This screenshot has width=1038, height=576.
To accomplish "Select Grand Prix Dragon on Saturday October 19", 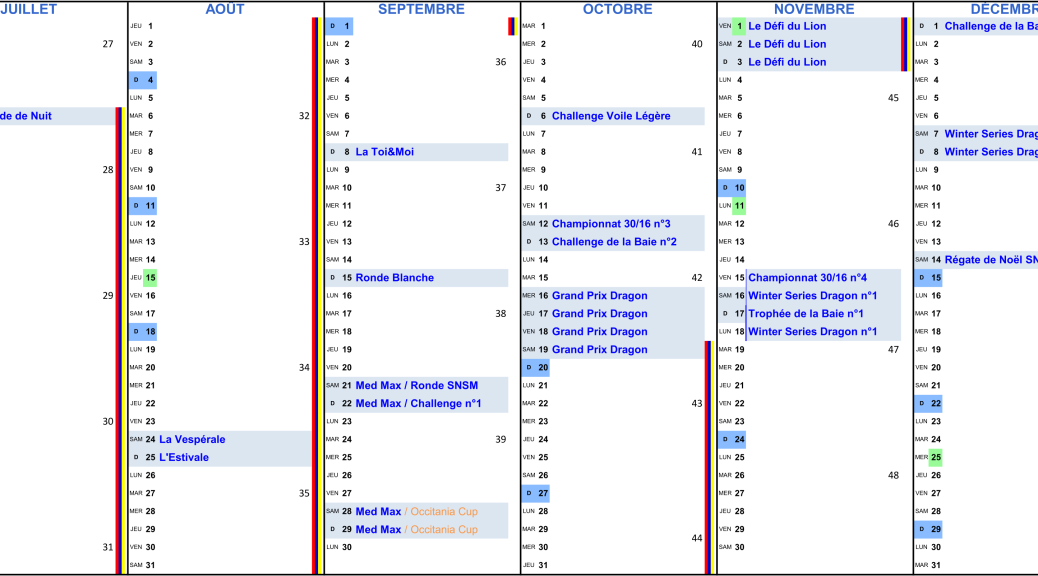I will 600,350.
